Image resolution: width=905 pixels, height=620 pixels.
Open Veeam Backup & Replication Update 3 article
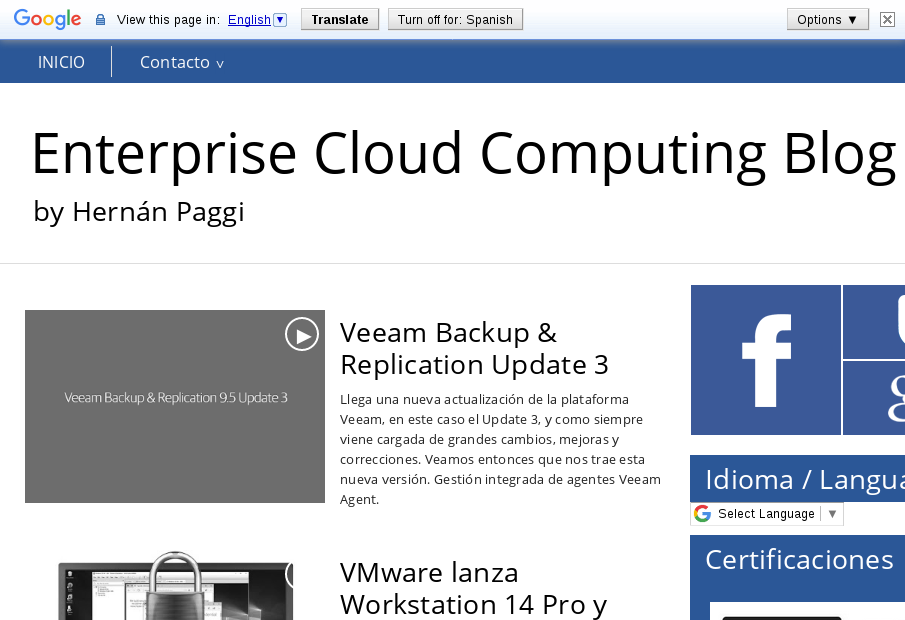tap(474, 349)
